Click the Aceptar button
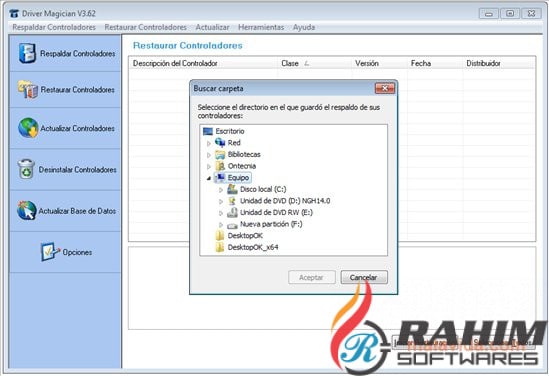Image resolution: width=549 pixels, height=376 pixels. tap(311, 277)
